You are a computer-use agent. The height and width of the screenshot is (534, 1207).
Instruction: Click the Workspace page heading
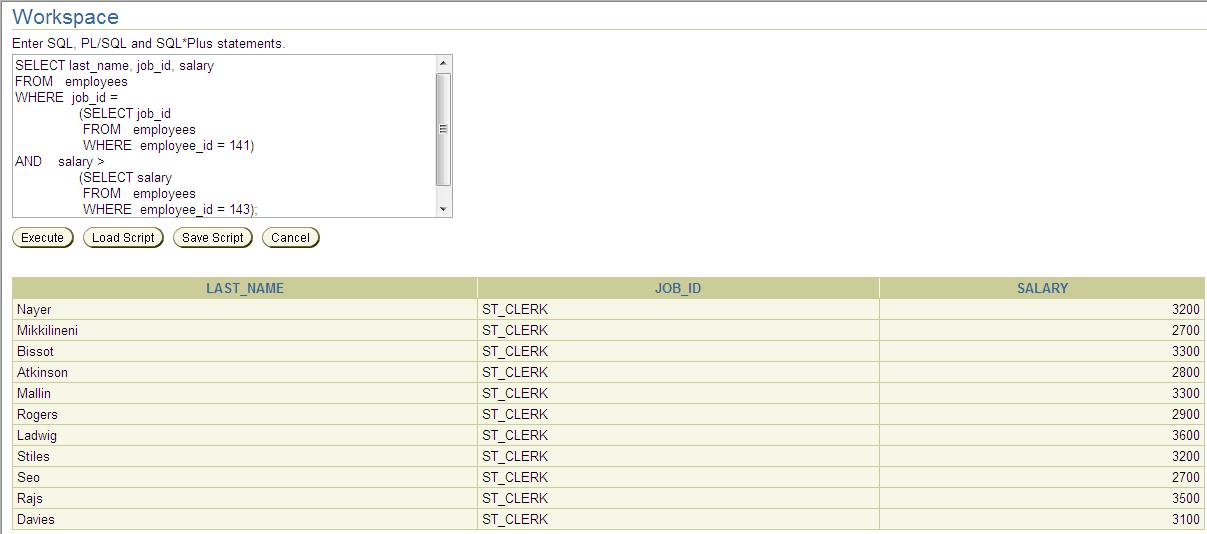click(x=65, y=17)
